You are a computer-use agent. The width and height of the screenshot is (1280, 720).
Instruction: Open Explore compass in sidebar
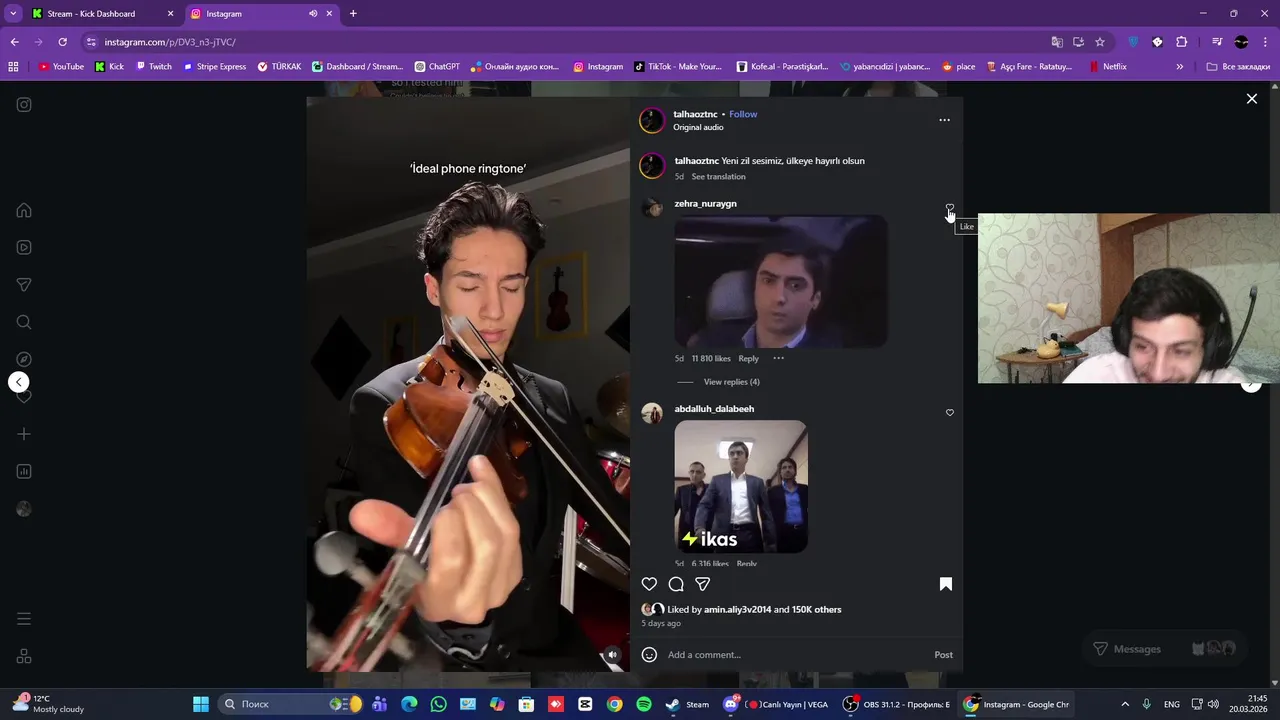(x=24, y=359)
